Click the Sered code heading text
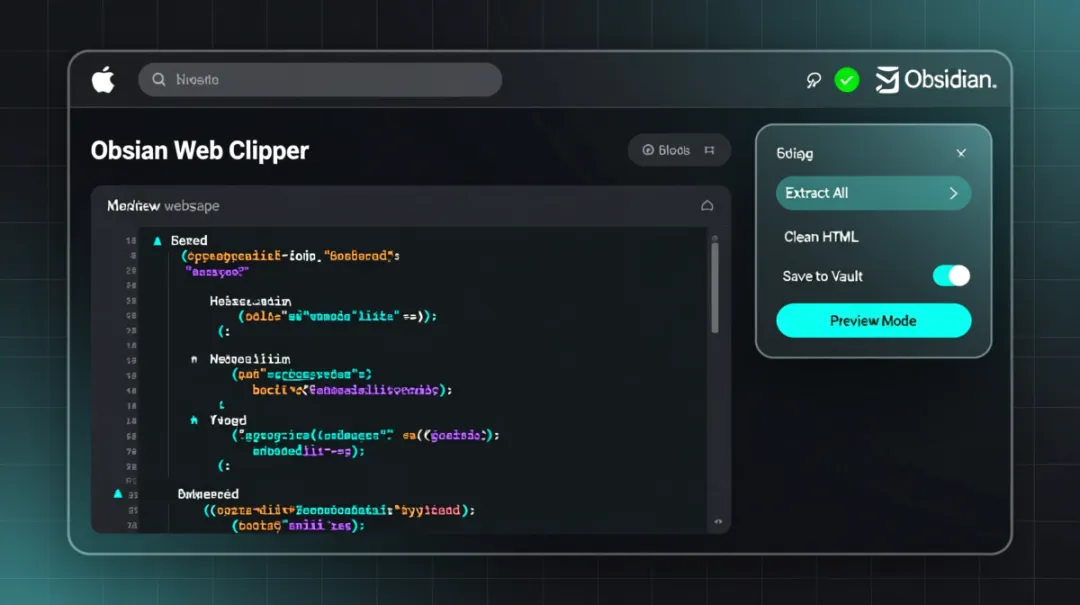Image resolution: width=1080 pixels, height=605 pixels. pyautogui.click(x=189, y=240)
